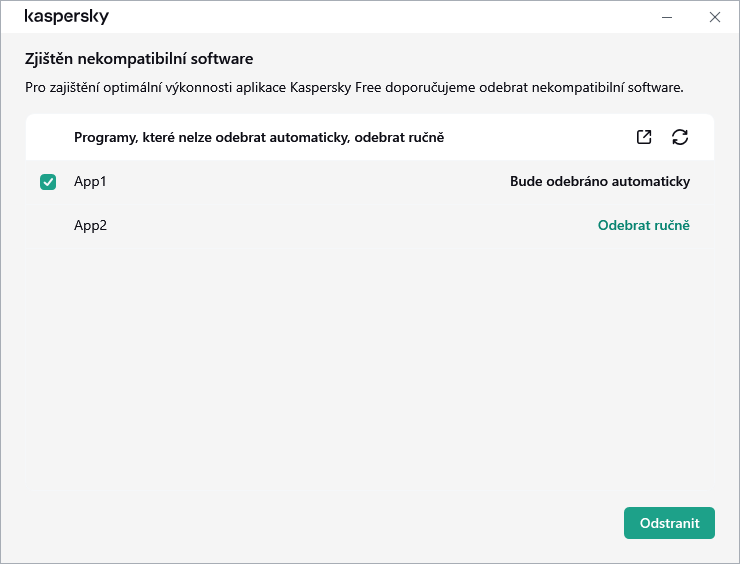
Task: Click the Bude odebráno automaticky status text
Action: click(599, 182)
